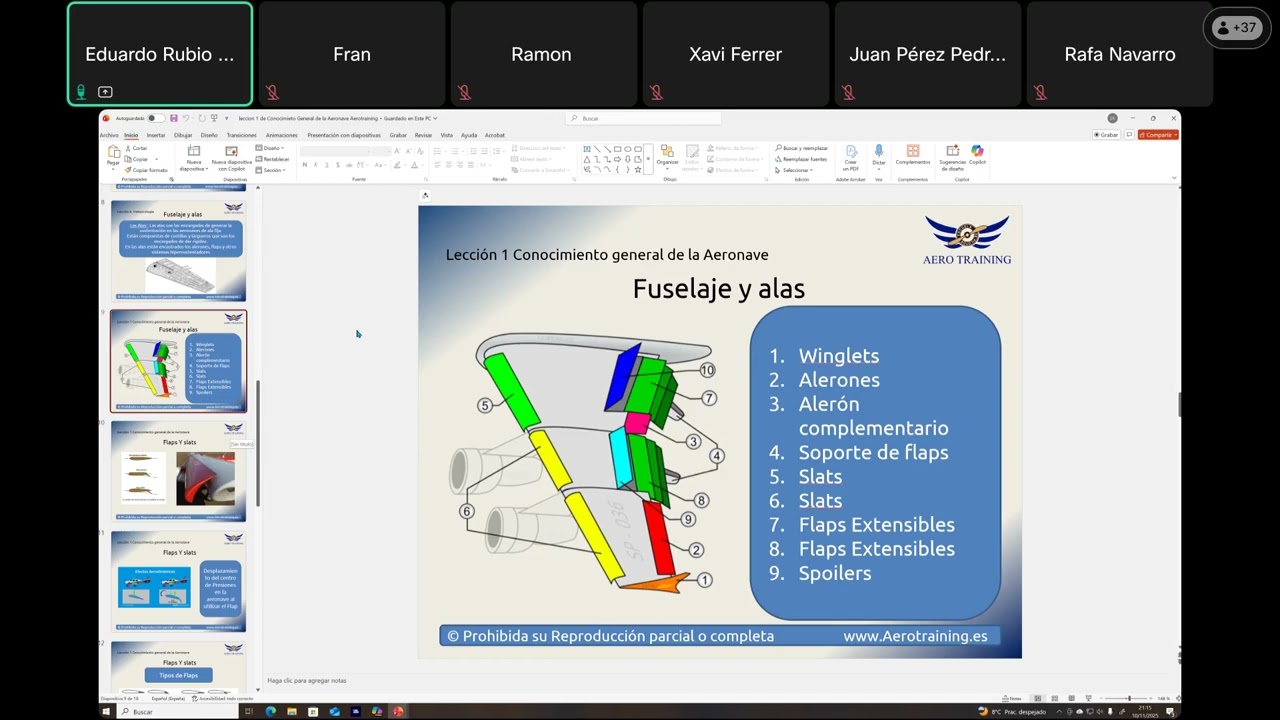Click Eduardo Rubio participant tile

[x=160, y=54]
